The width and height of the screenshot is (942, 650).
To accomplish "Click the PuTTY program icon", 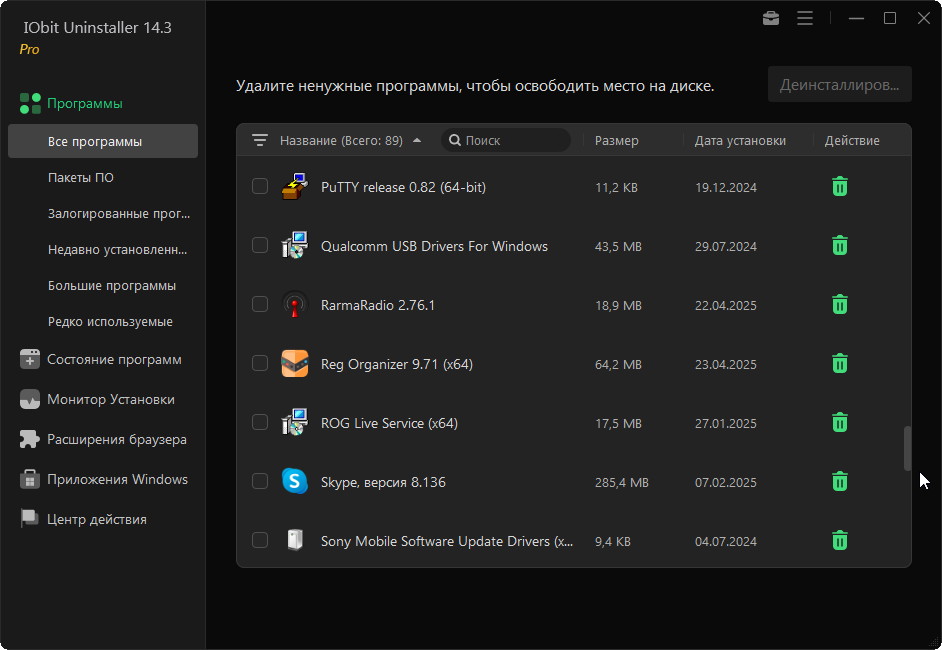I will click(294, 187).
